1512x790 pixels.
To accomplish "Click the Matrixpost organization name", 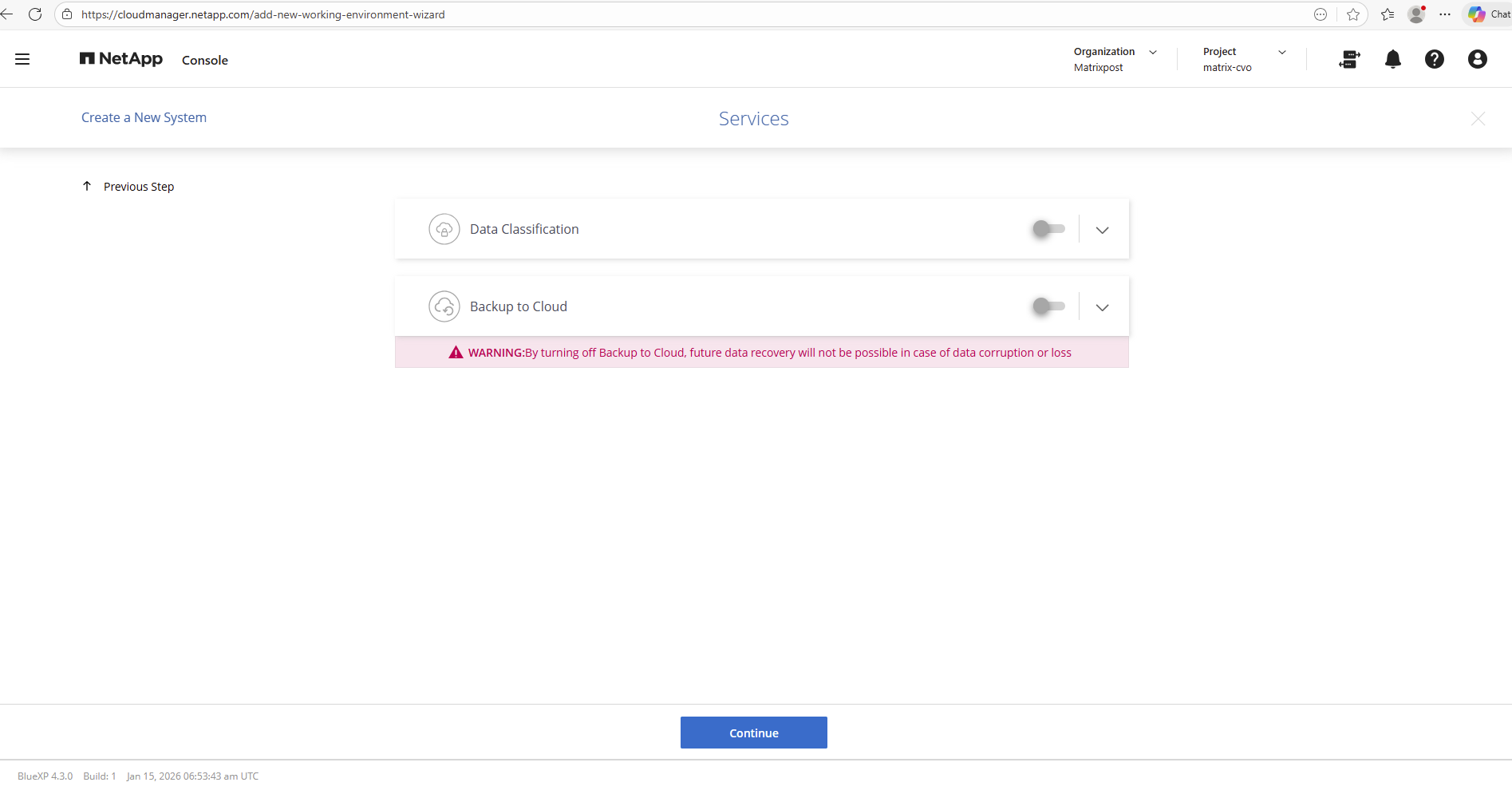I will coord(1099,68).
